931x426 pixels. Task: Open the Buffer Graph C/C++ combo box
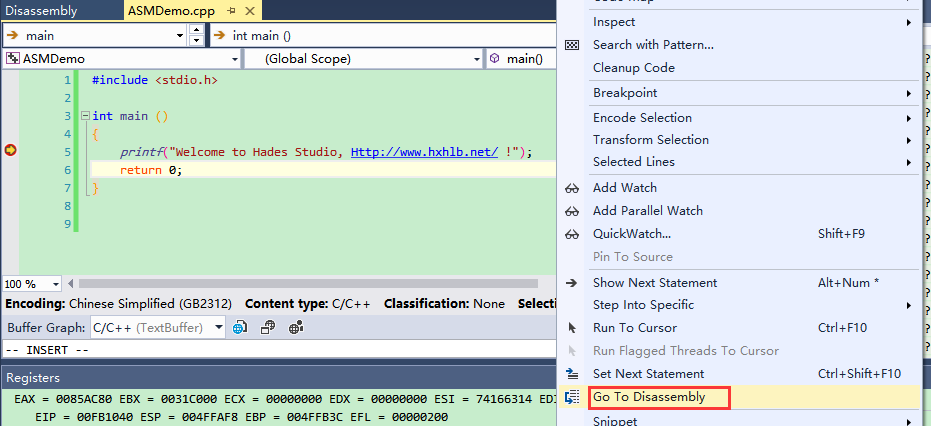point(219,327)
